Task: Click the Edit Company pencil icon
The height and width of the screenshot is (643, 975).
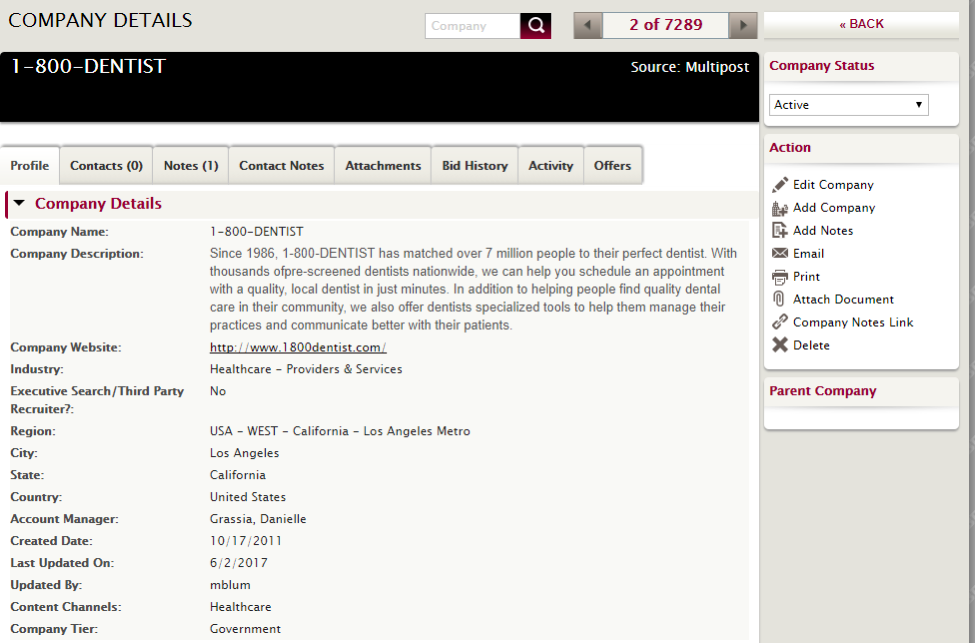Action: pos(780,185)
